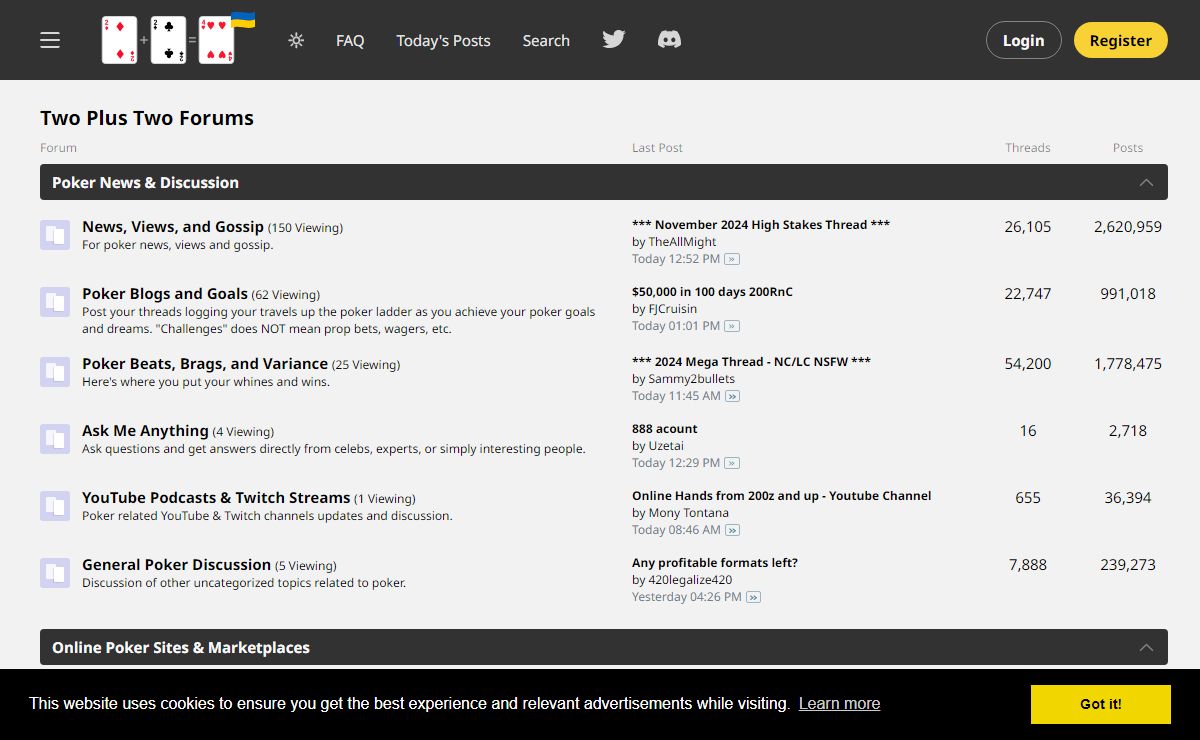Open the Discord icon link

(669, 40)
